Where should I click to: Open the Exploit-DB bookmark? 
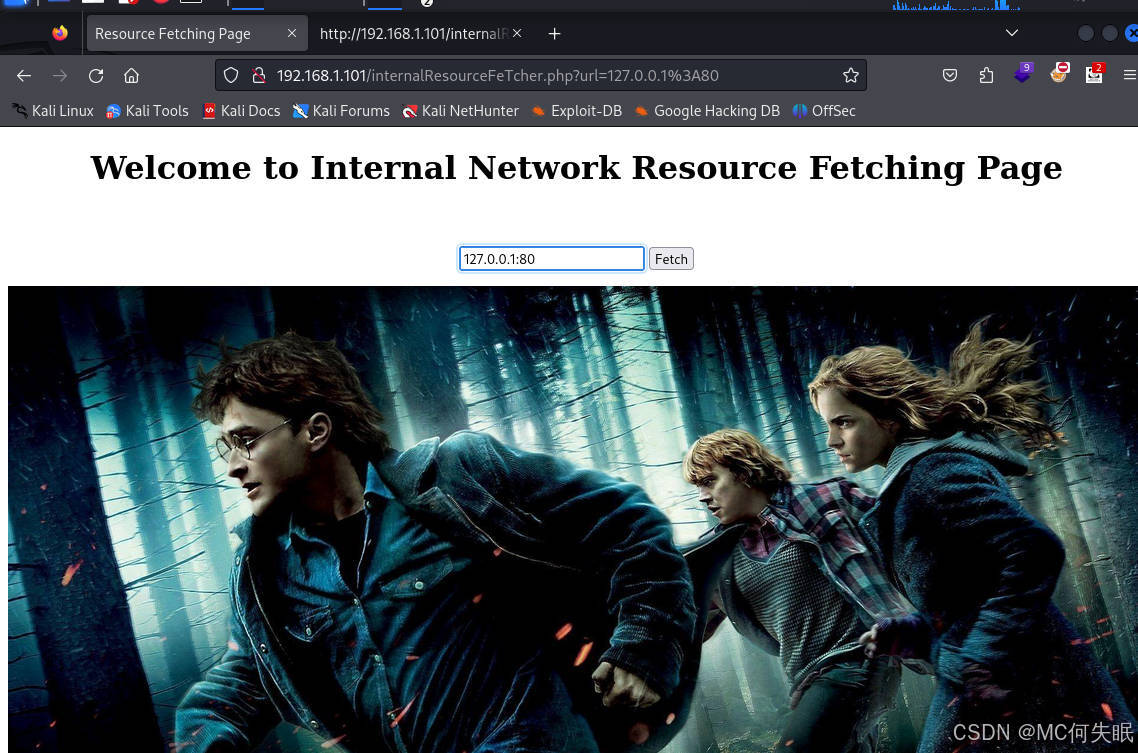(x=577, y=111)
